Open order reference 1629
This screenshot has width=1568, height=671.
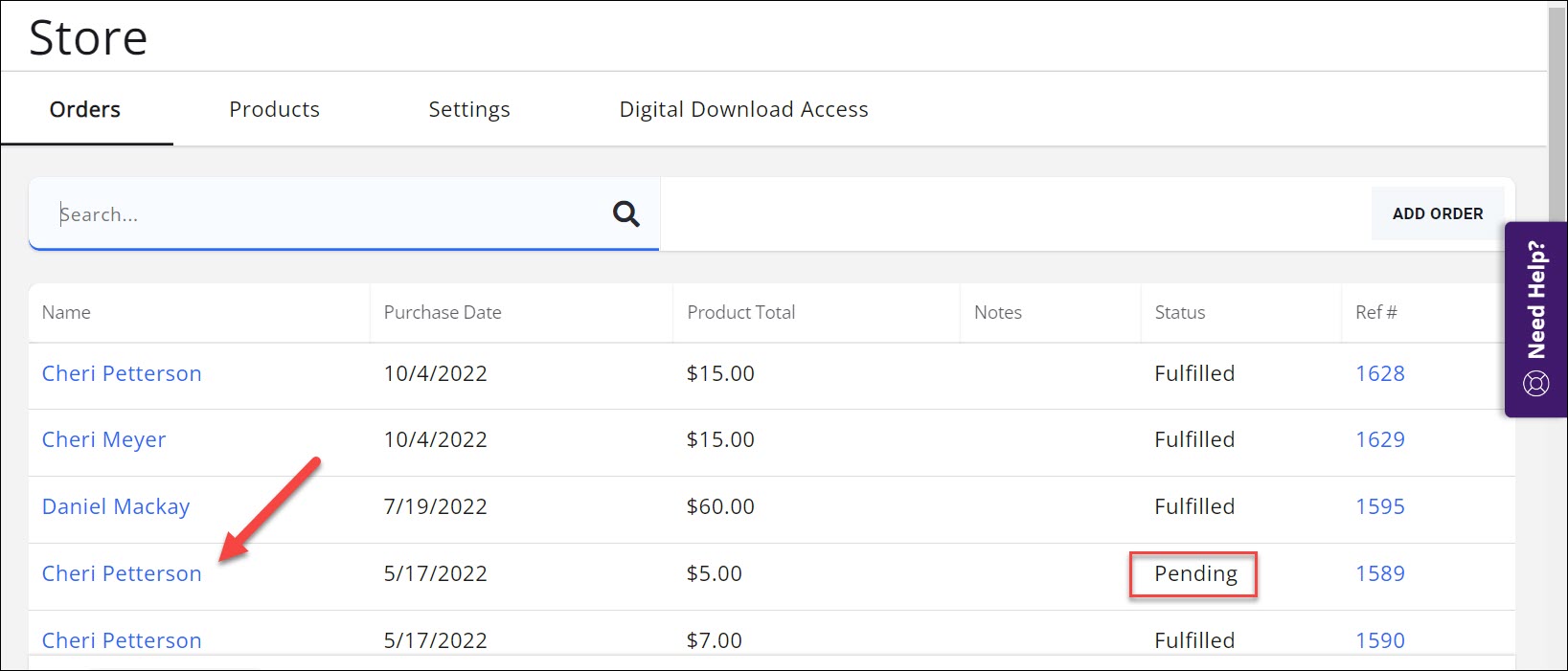1379,439
